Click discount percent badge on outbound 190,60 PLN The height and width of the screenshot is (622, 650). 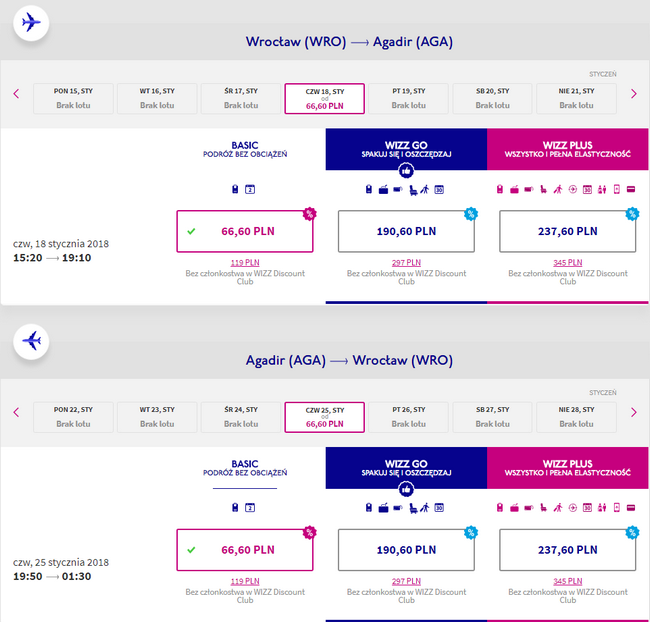pyautogui.click(x=471, y=214)
